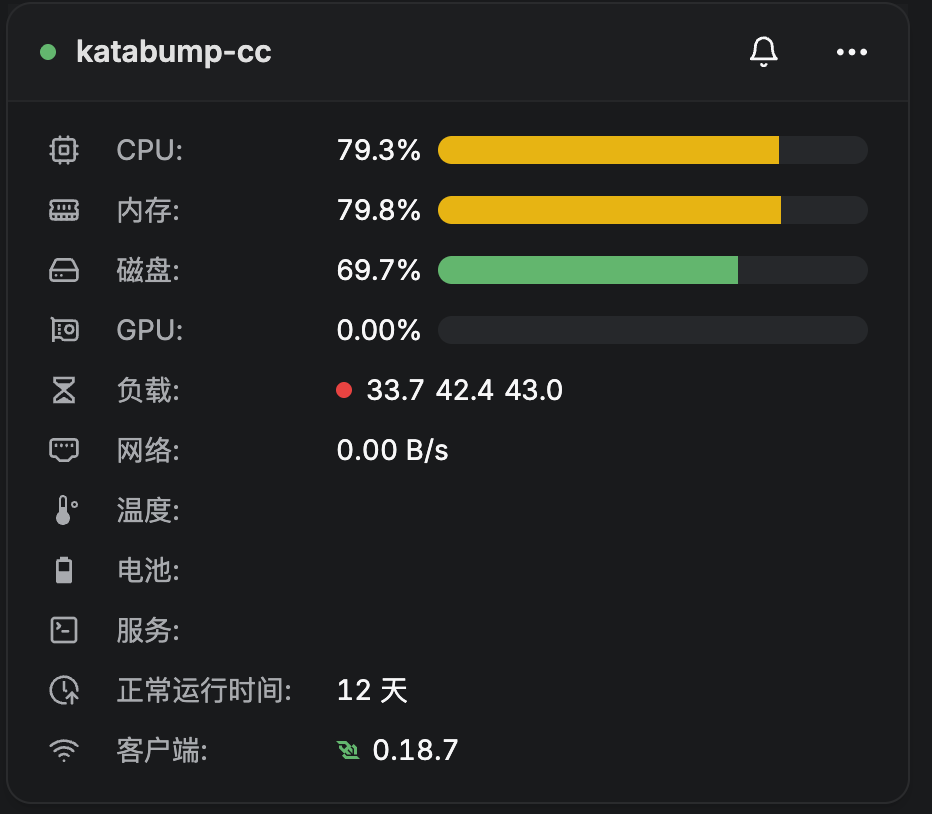The height and width of the screenshot is (814, 932).
Task: Click the green online status dot
Action: 48,52
